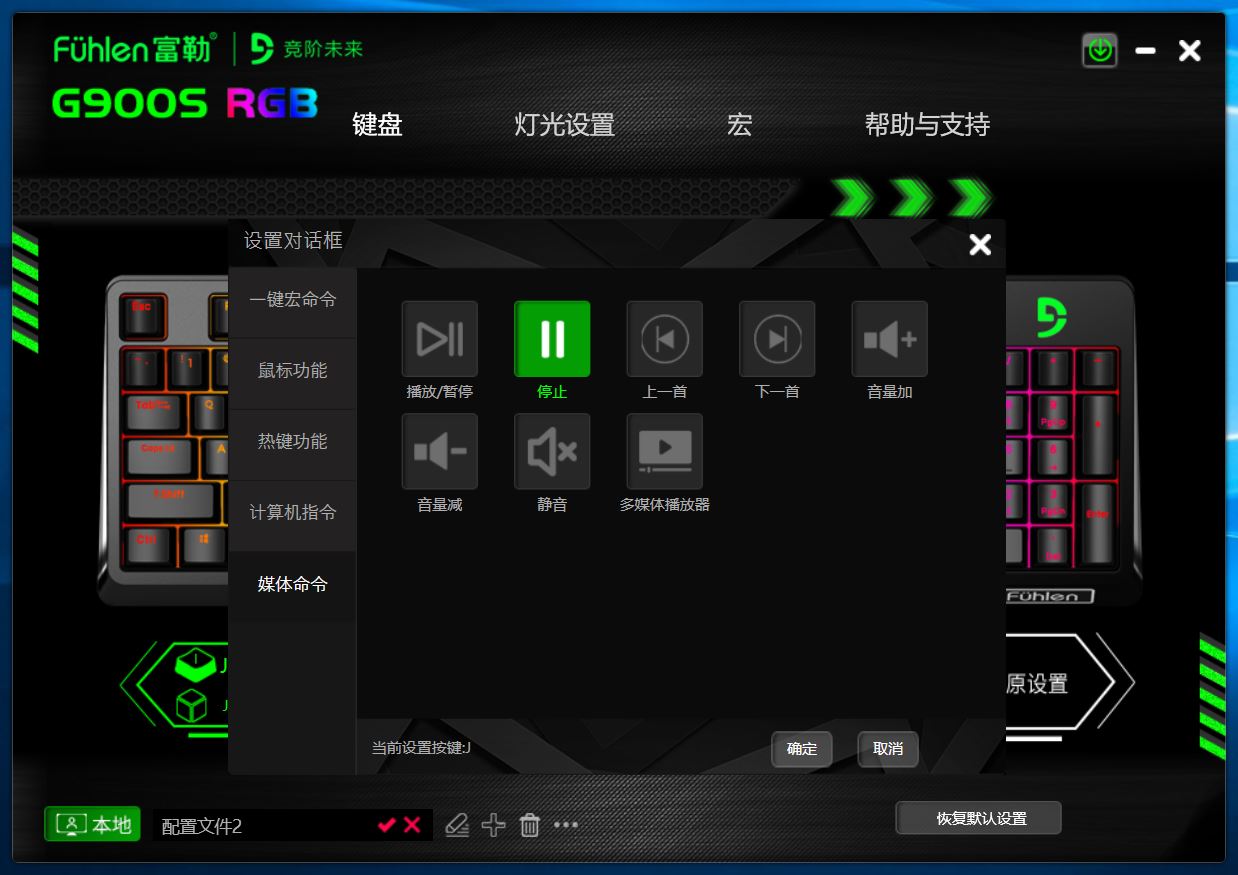Click the numpad Enter key on keyboard image
The height and width of the screenshot is (875, 1238).
(x=1097, y=523)
